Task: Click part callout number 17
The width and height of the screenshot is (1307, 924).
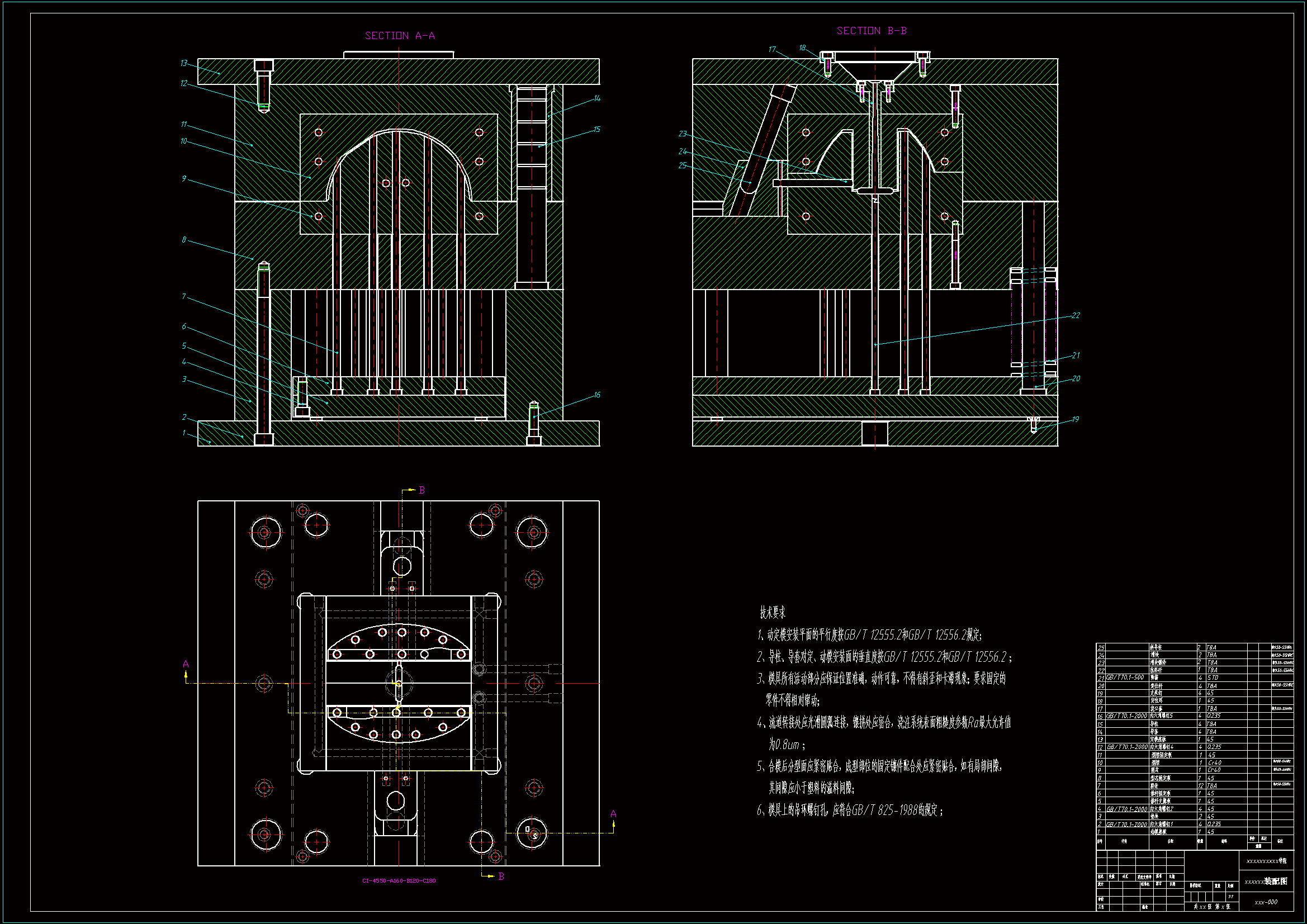Action: (x=771, y=50)
